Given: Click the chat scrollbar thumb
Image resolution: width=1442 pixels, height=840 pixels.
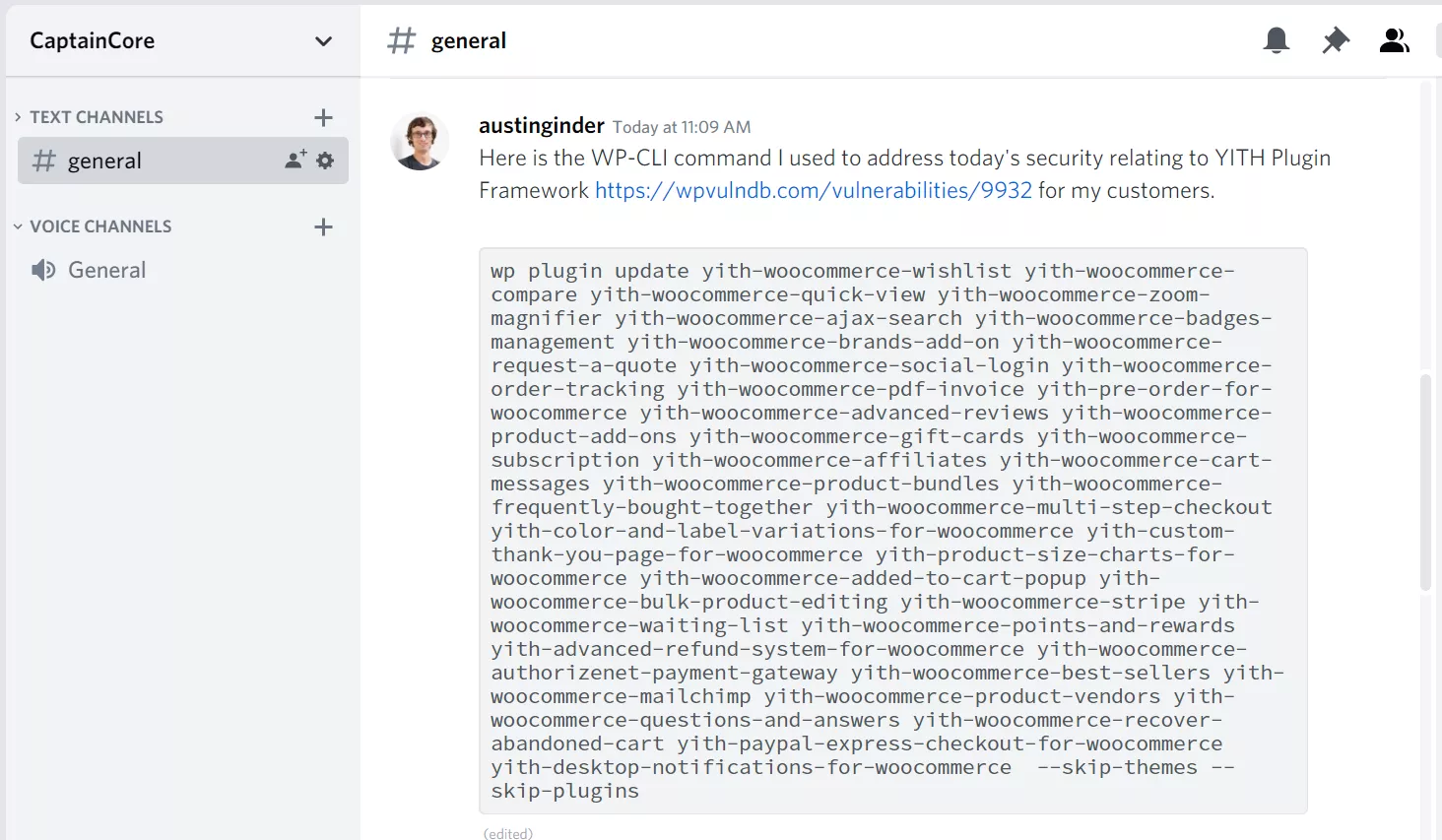Looking at the screenshot, I should 1425,483.
